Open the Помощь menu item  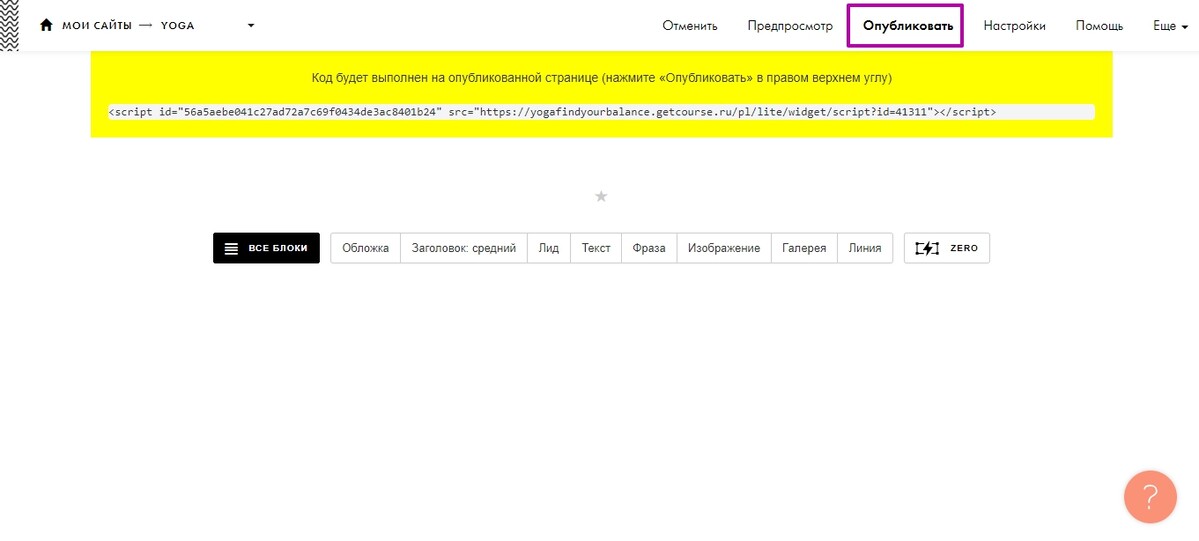[1100, 26]
